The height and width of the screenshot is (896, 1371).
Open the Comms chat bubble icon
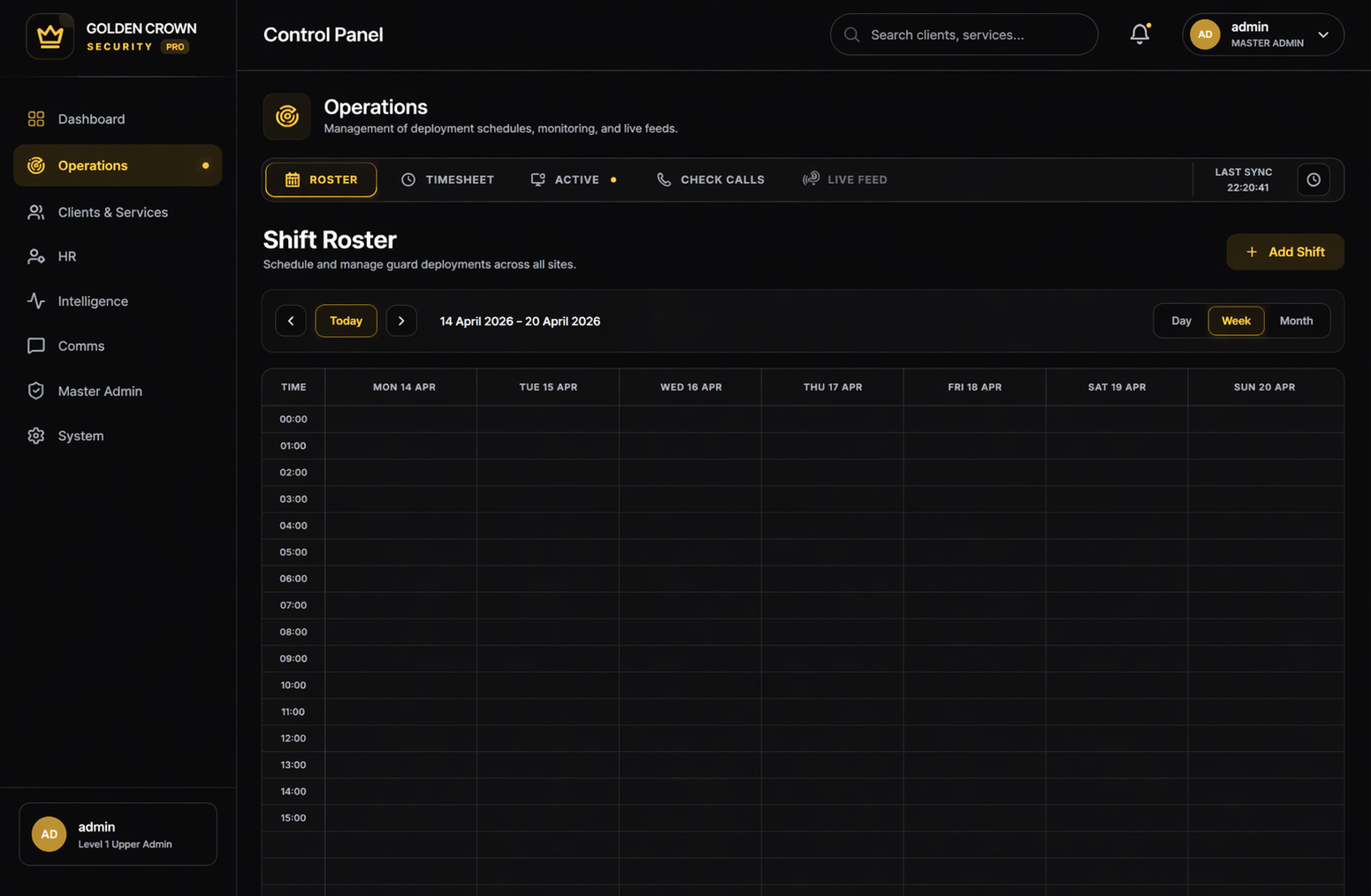click(x=35, y=345)
